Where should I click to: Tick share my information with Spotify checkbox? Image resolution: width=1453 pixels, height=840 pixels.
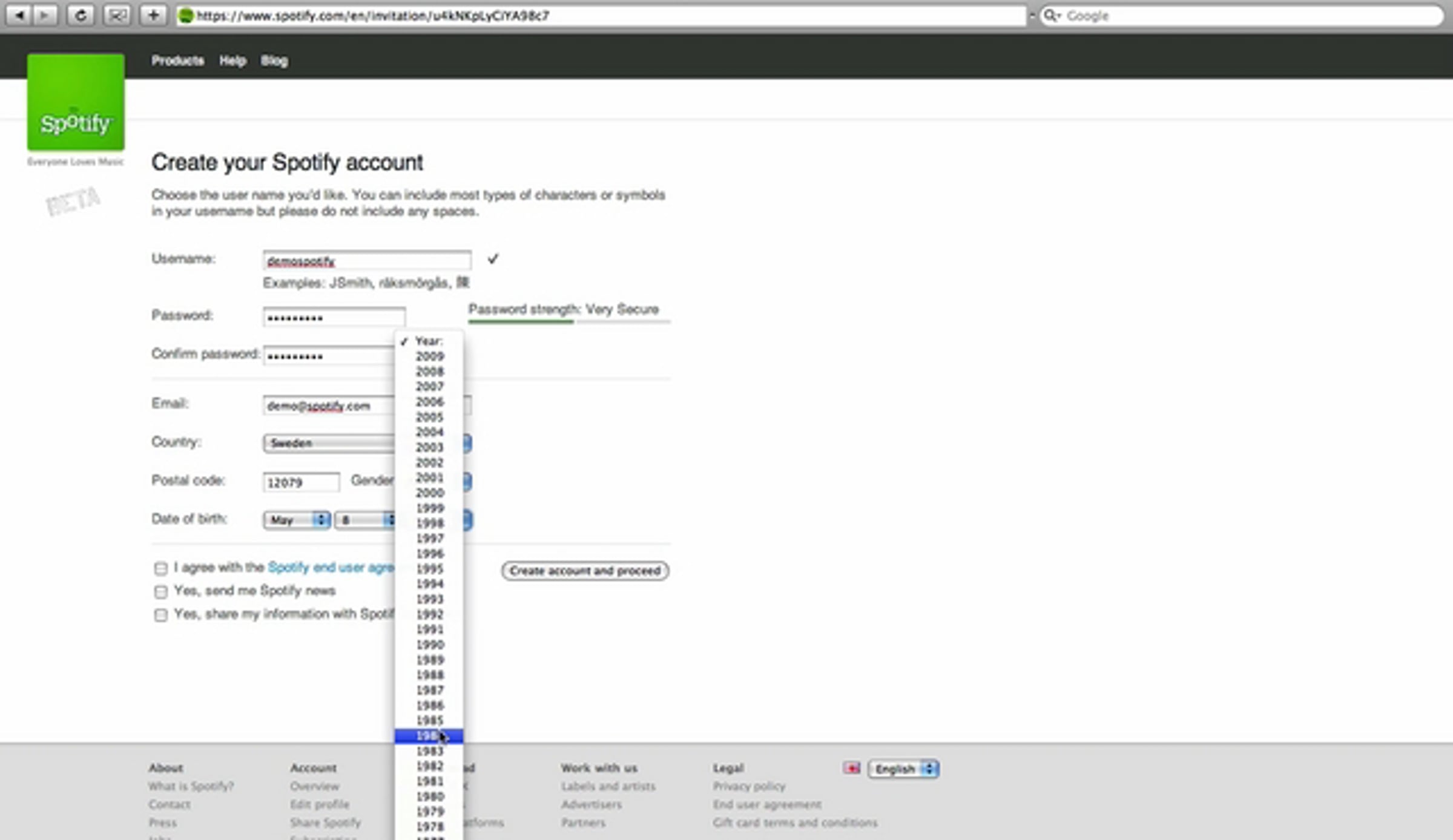coord(160,615)
